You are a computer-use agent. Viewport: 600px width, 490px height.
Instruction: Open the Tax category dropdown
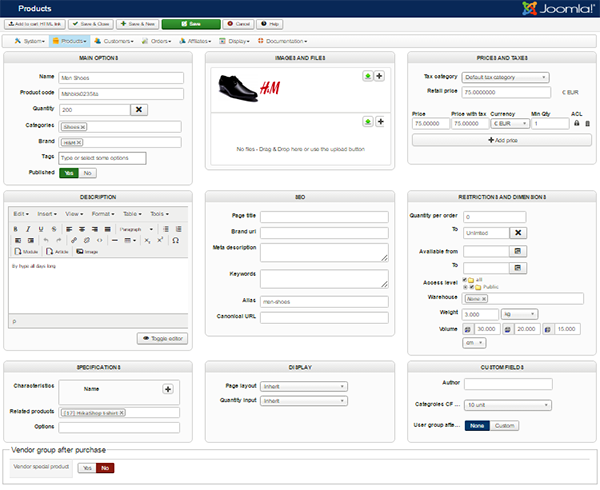coord(506,77)
